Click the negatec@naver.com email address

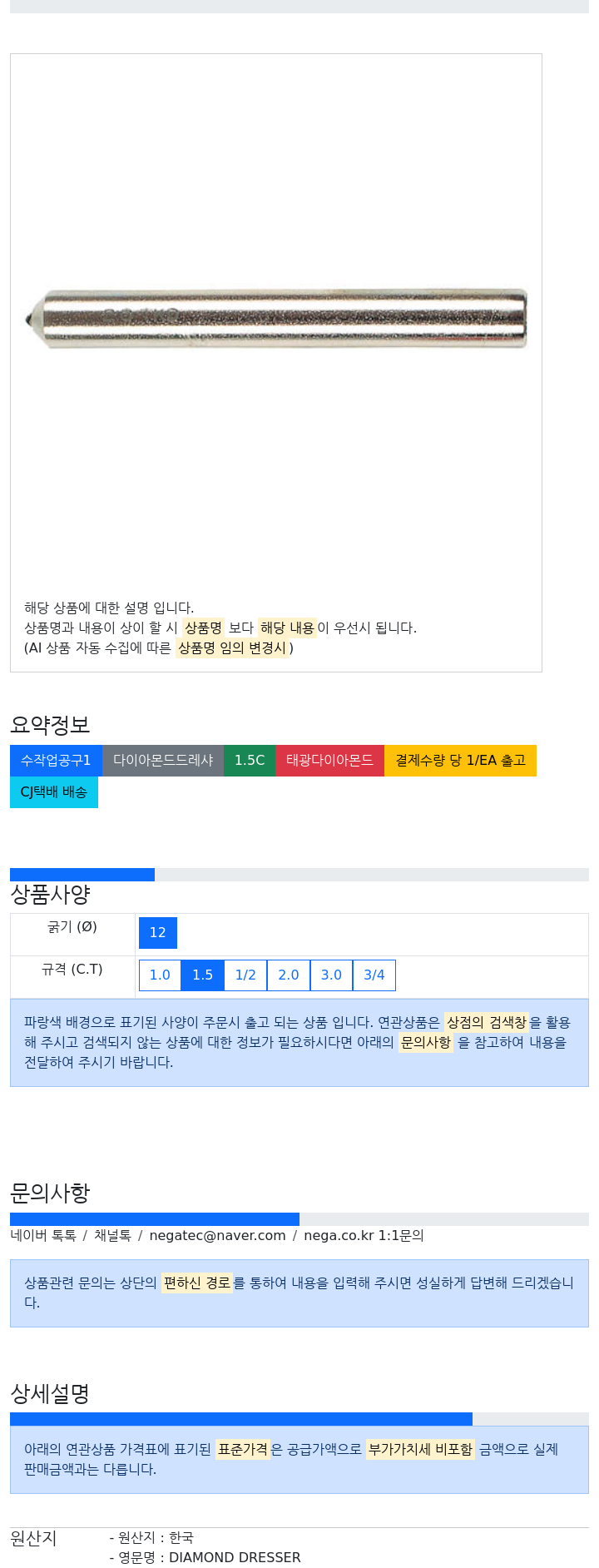[x=217, y=1236]
